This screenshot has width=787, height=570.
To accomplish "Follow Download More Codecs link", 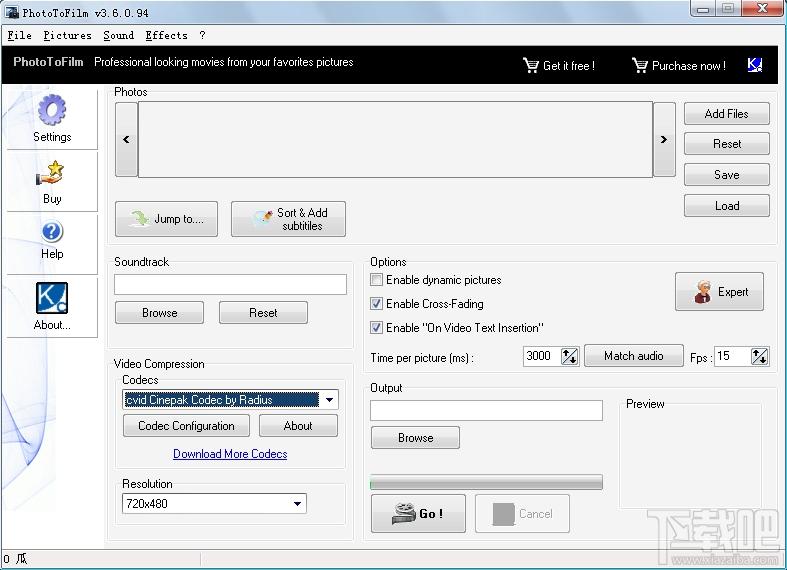I will (x=230, y=454).
